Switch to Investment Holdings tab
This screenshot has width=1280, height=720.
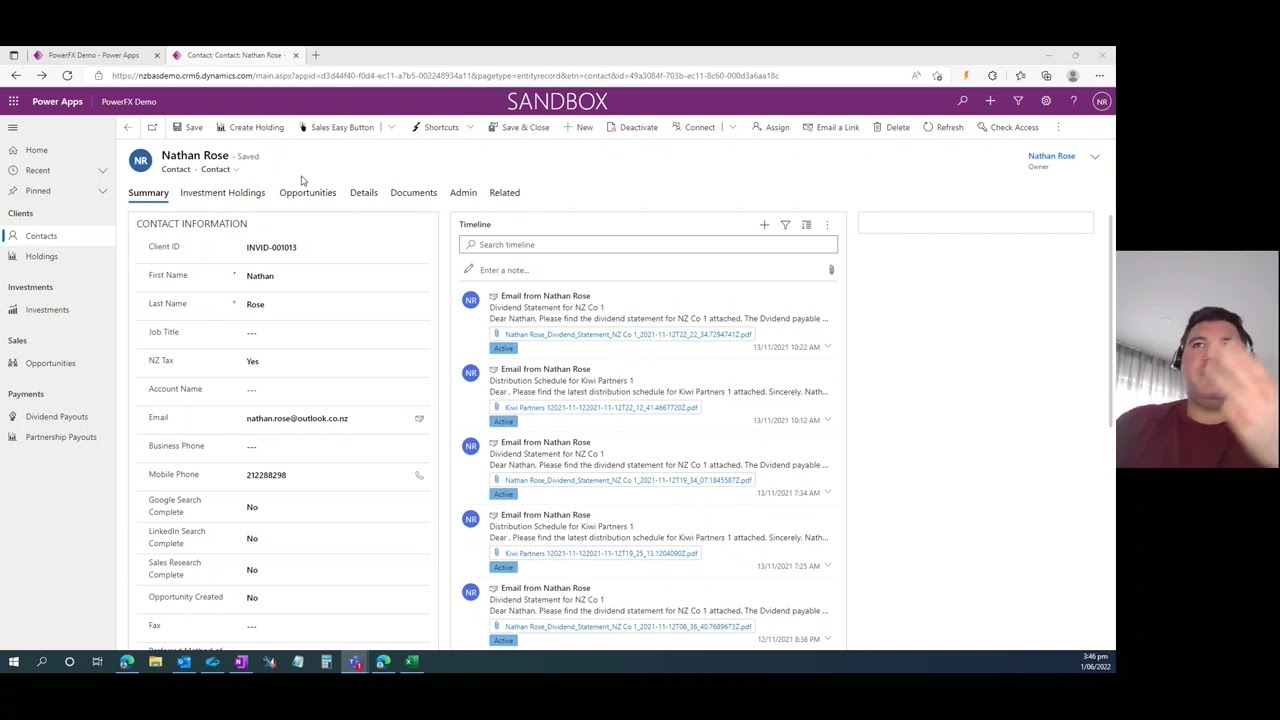point(222,193)
